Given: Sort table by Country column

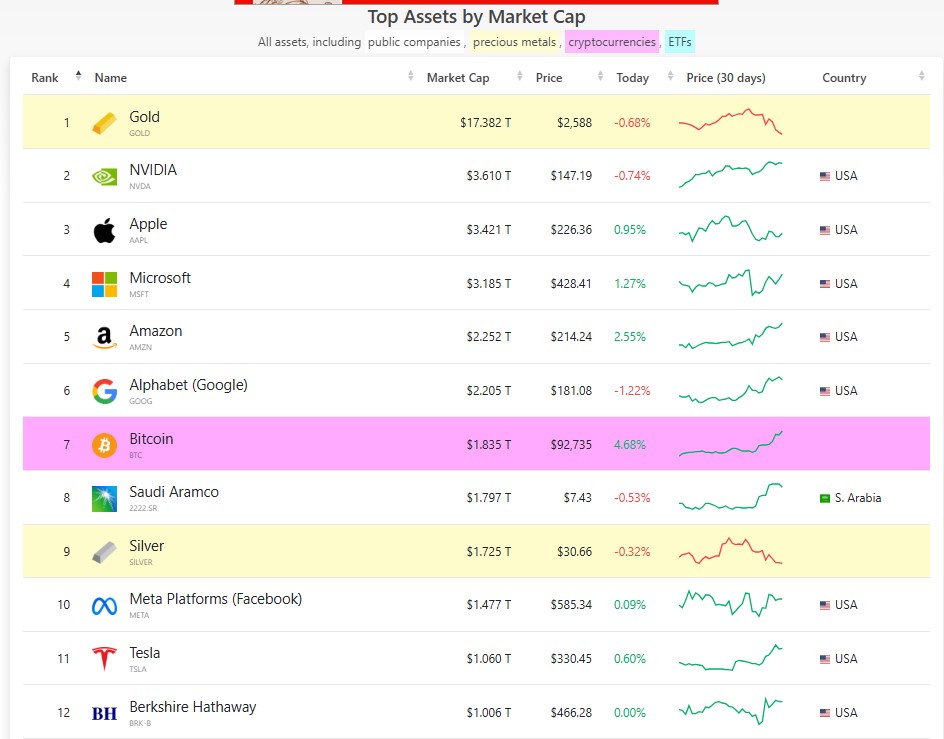Looking at the screenshot, I should [844, 78].
